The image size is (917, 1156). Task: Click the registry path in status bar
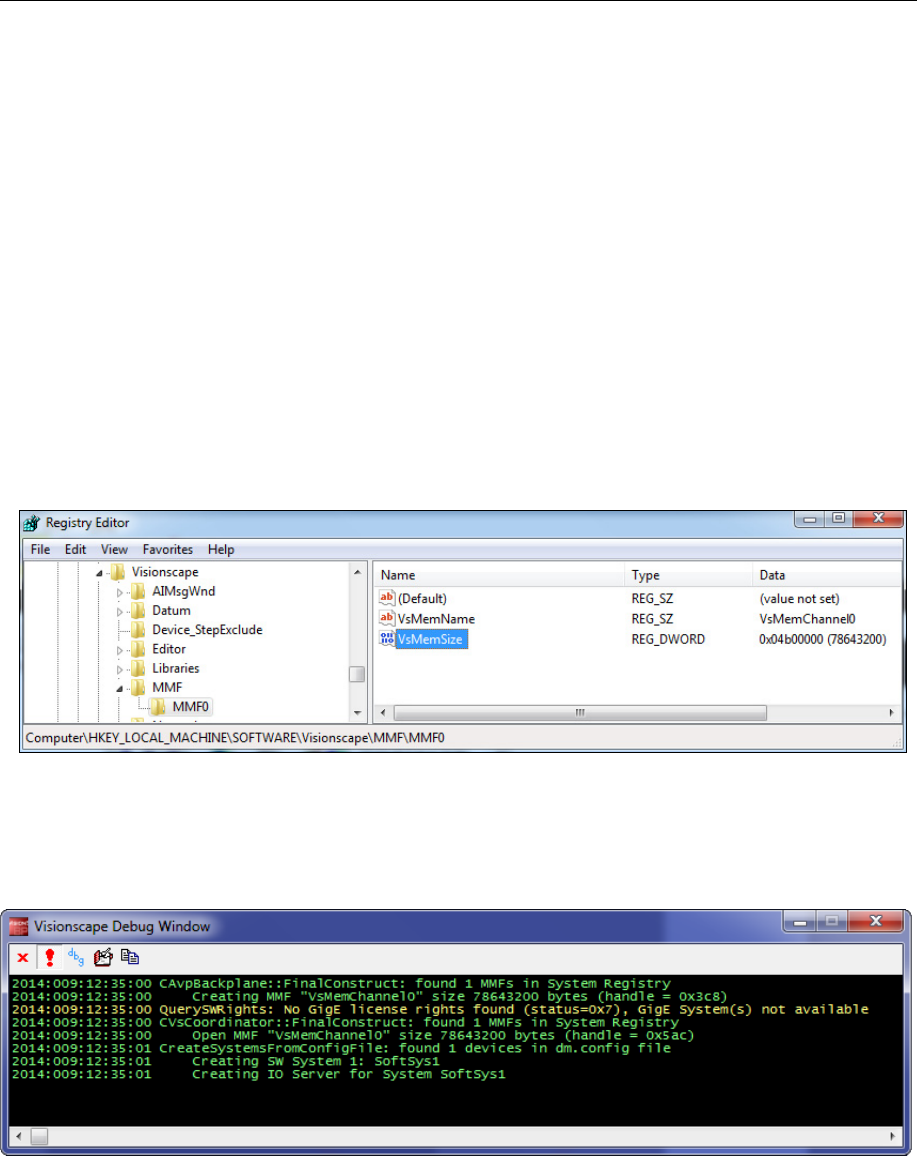pyautogui.click(x=235, y=737)
